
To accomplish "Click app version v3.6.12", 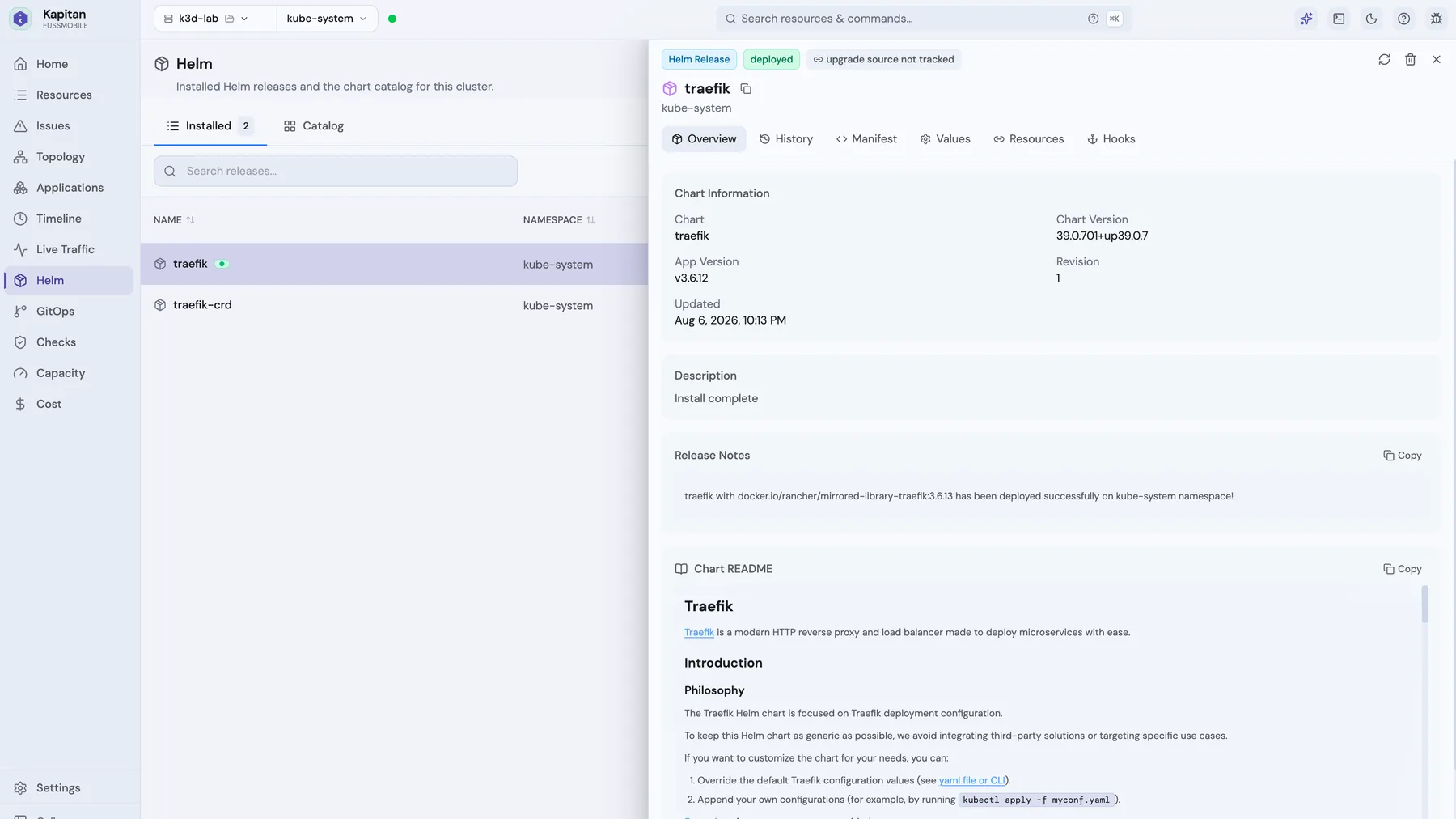I will tap(692, 278).
